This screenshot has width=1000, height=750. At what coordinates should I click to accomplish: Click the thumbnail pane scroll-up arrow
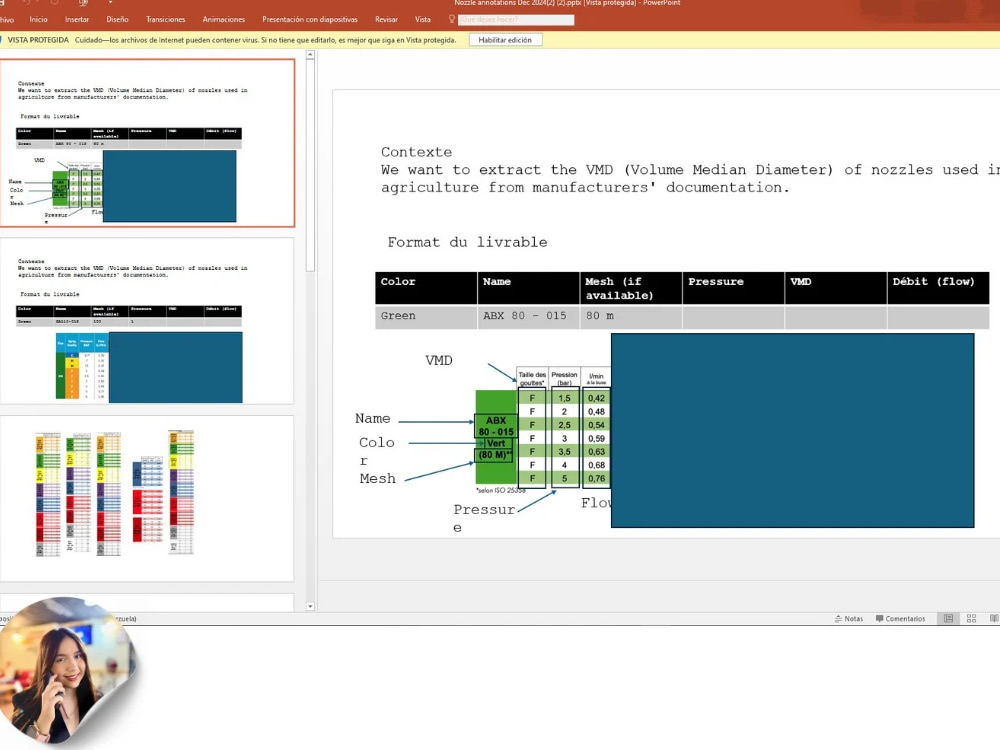click(311, 55)
